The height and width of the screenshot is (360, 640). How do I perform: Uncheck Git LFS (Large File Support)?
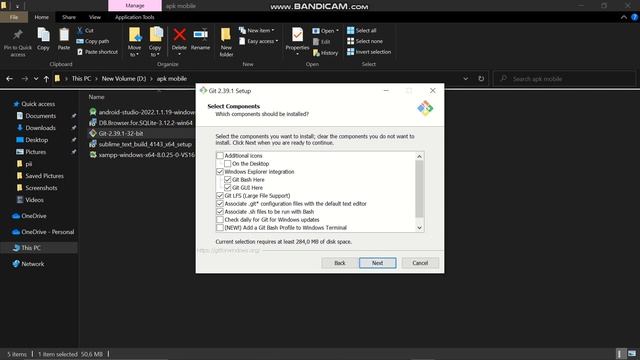[x=220, y=196]
